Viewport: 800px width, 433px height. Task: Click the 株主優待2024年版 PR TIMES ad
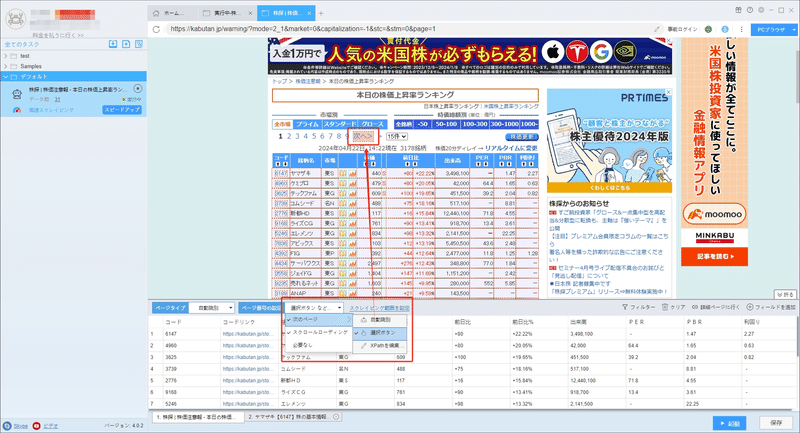pyautogui.click(x=609, y=141)
